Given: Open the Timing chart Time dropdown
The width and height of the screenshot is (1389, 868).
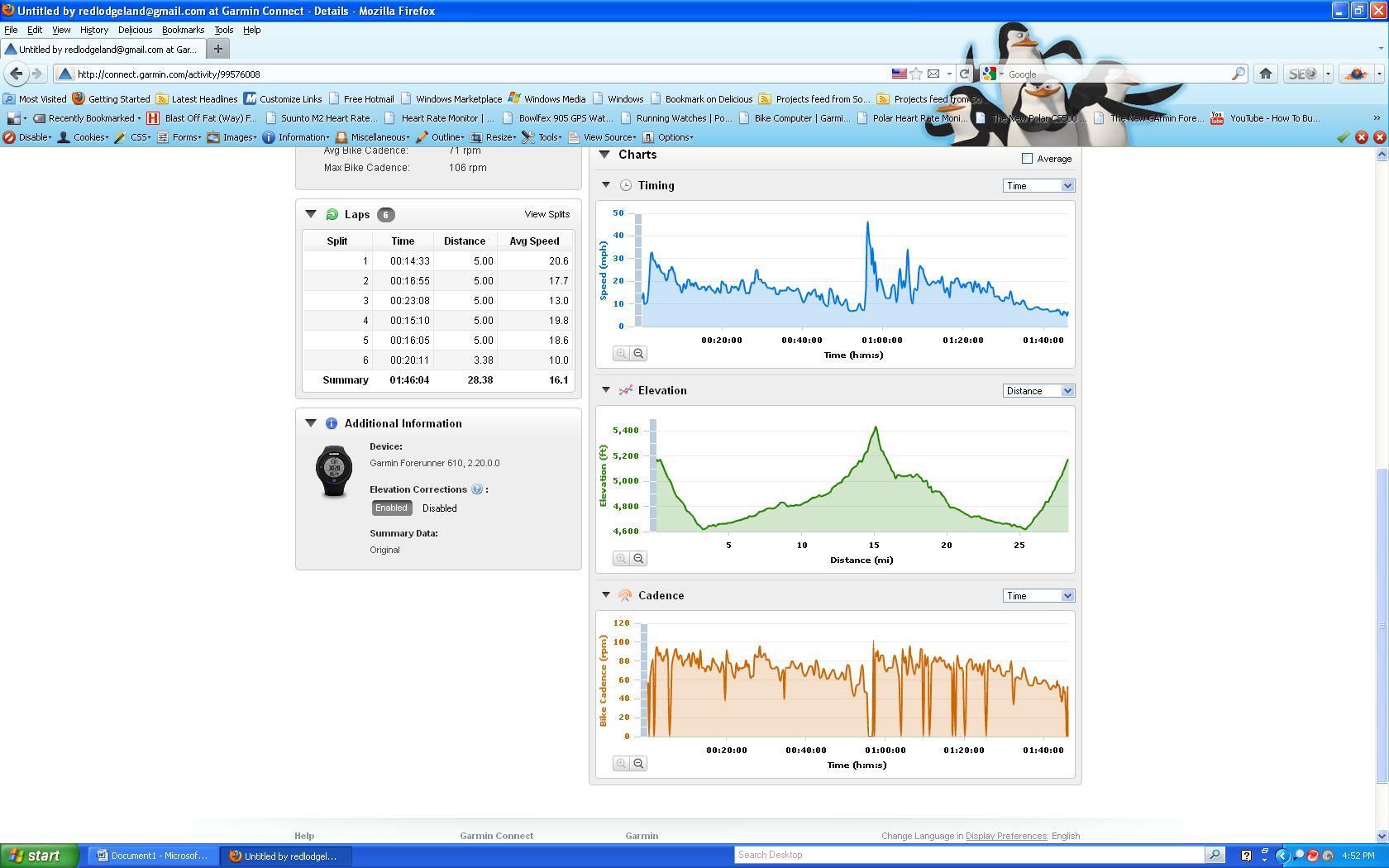Looking at the screenshot, I should point(1038,186).
